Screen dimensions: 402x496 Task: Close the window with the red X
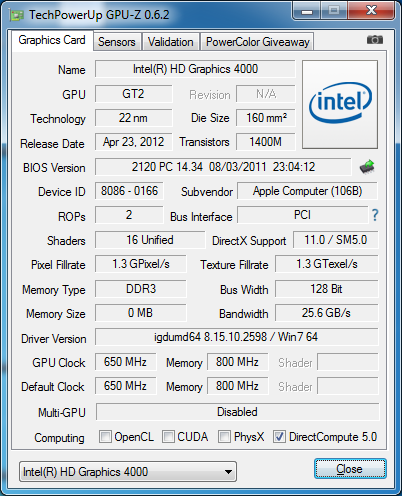[x=371, y=11]
